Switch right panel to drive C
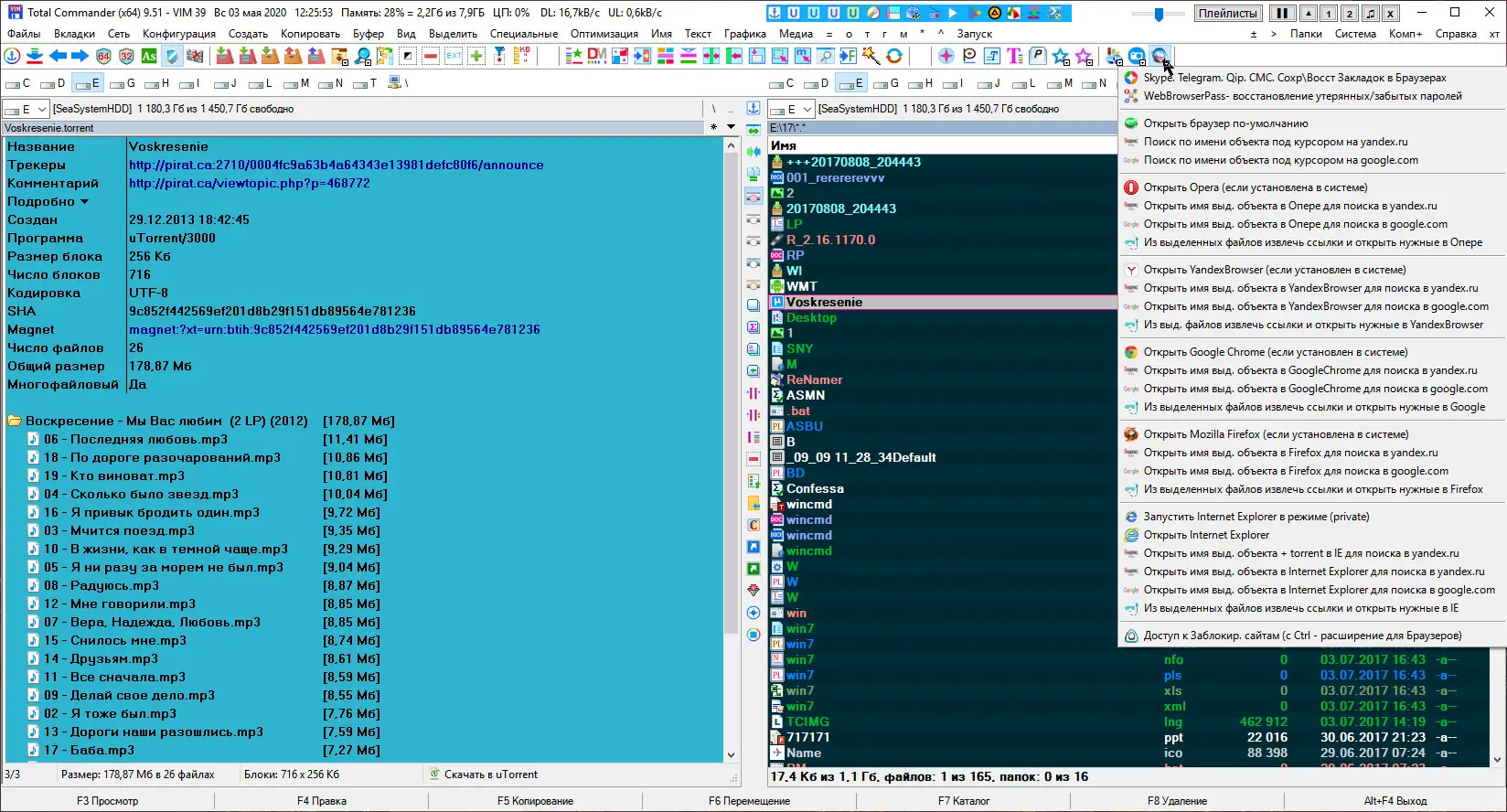Viewport: 1507px width, 812px height. coord(784,83)
